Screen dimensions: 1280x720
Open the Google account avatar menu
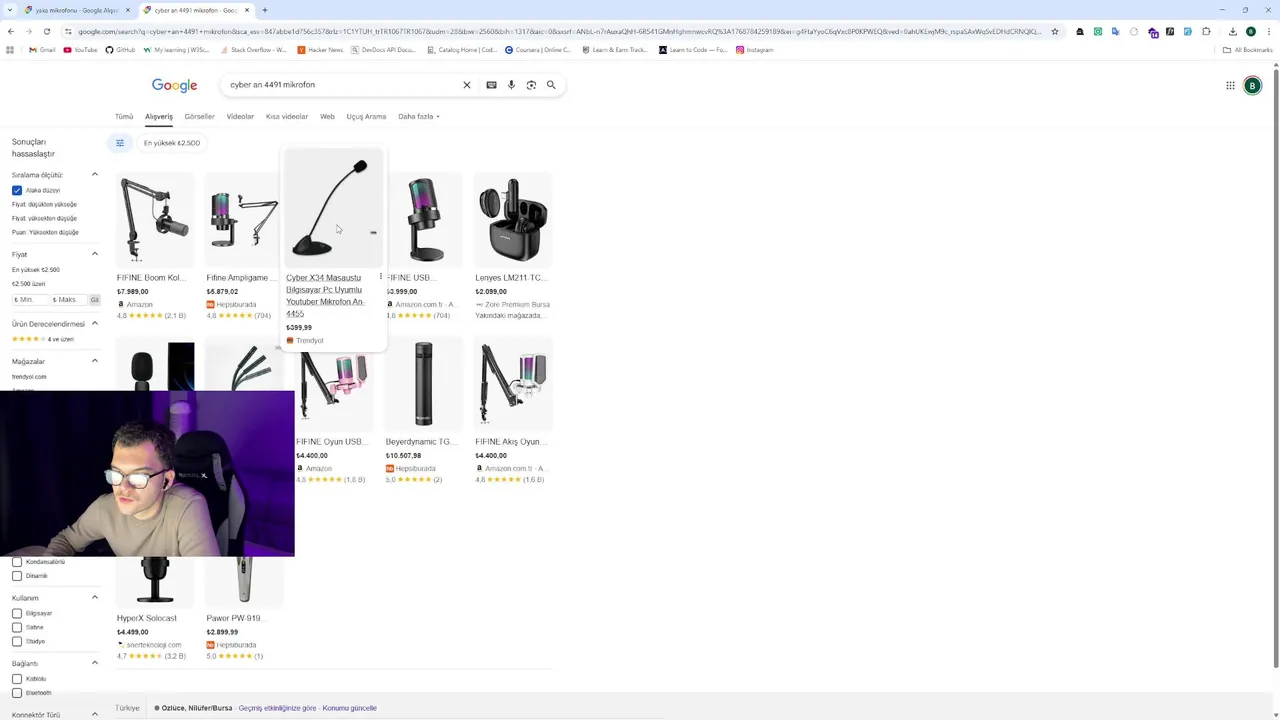click(x=1252, y=86)
